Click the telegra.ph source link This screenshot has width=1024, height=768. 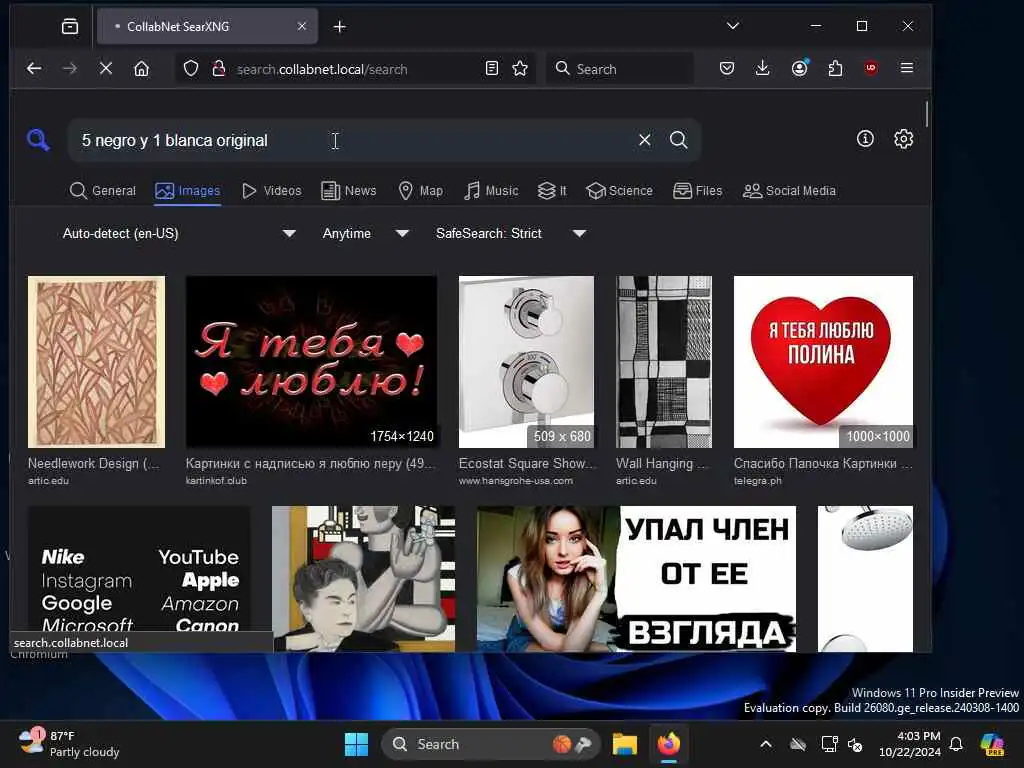(x=758, y=481)
